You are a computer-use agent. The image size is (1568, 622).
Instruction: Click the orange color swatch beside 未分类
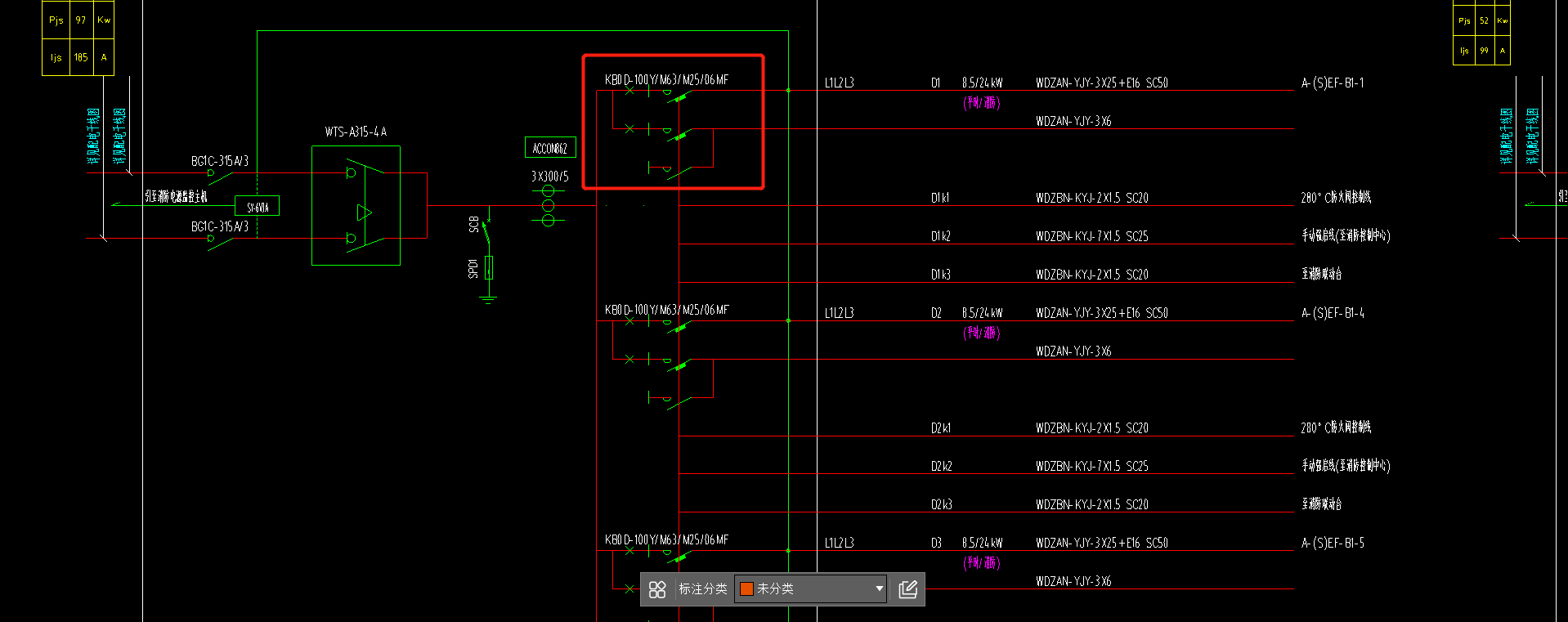tap(746, 588)
